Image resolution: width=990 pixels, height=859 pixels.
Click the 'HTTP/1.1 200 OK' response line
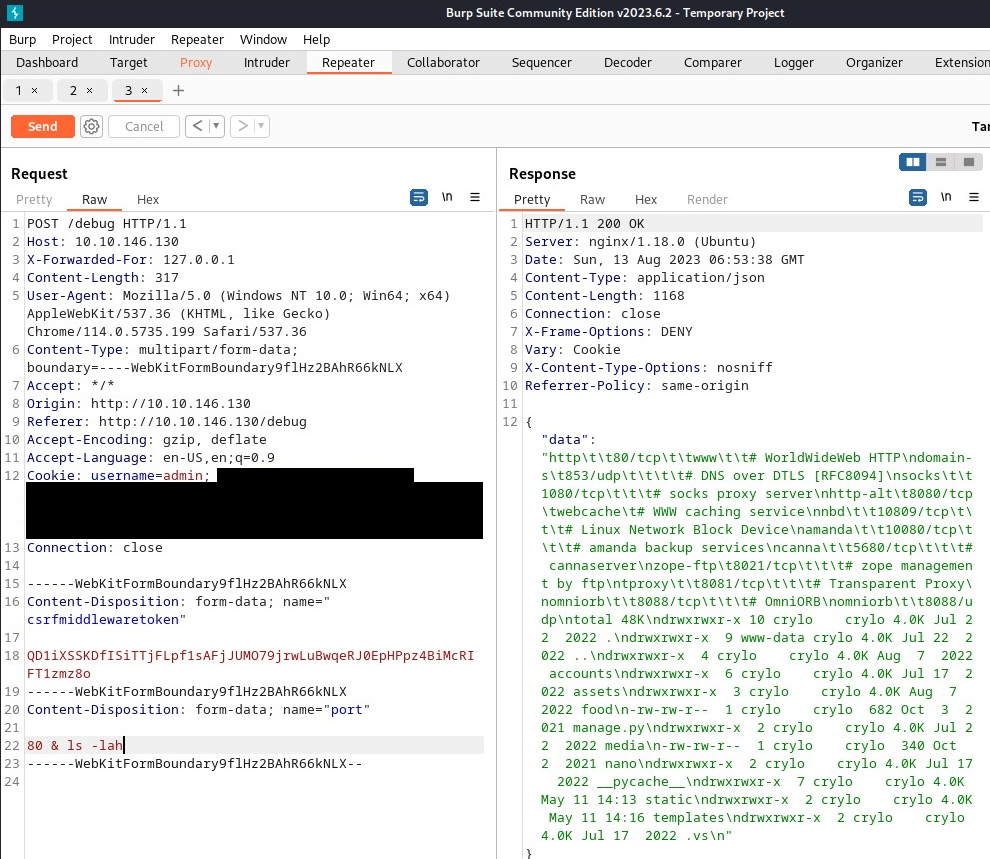(x=585, y=223)
